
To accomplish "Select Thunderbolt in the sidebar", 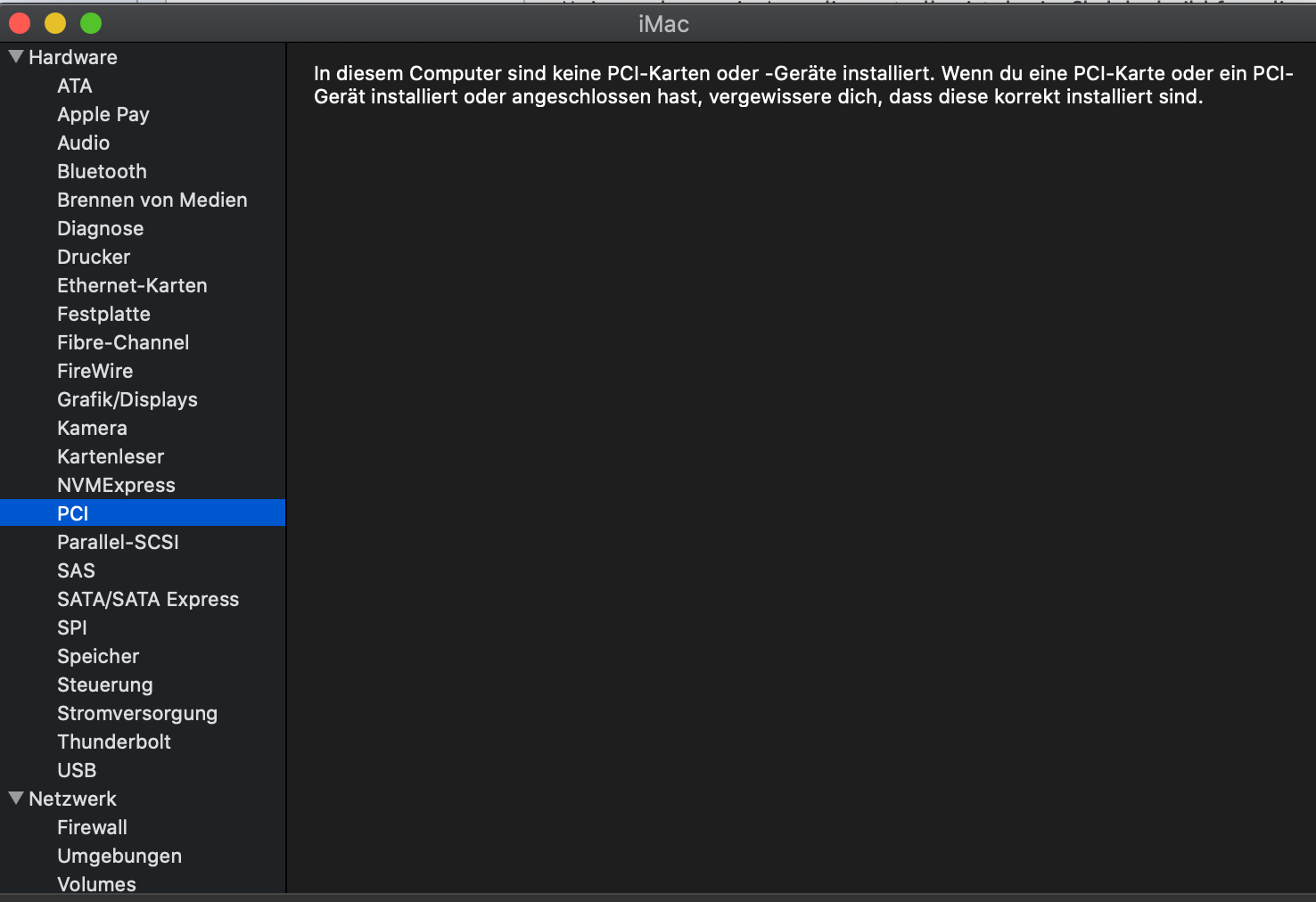I will point(114,742).
